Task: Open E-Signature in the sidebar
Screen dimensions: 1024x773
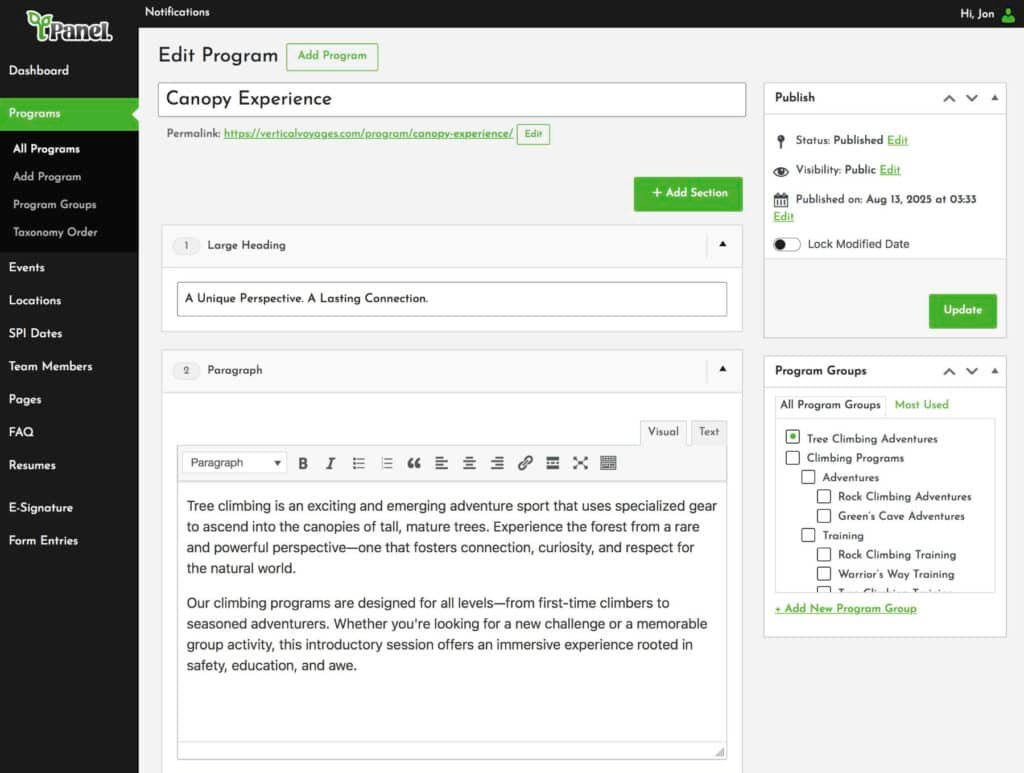Action: (40, 507)
